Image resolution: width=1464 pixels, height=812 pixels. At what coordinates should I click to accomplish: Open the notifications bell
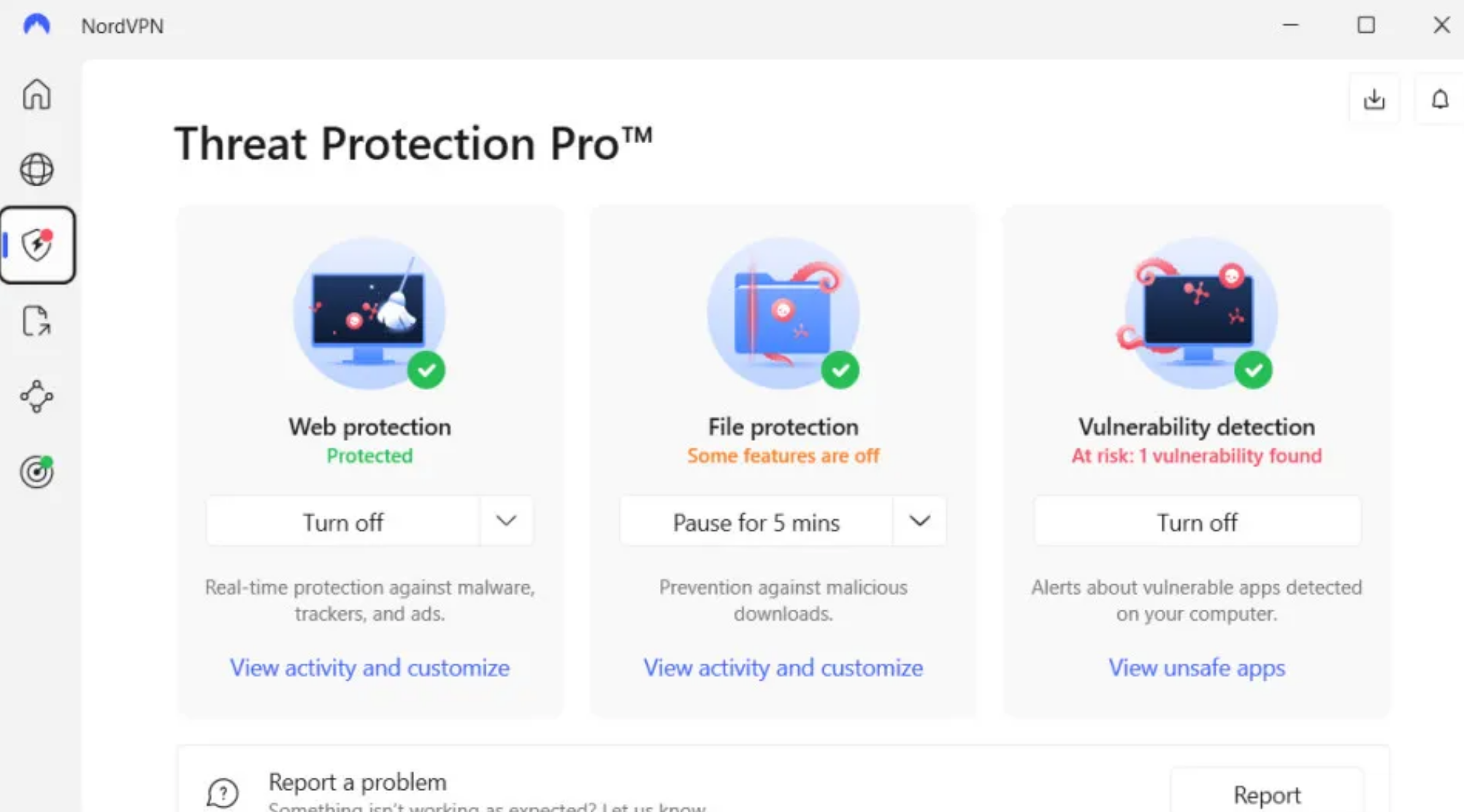point(1440,99)
